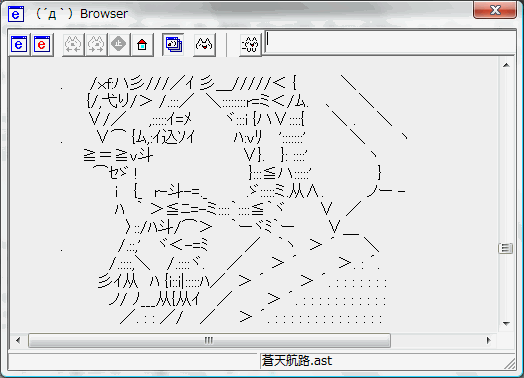This screenshot has height=378, width=524.
Task: Click the vertical scrollbar up arrow
Action: point(506,65)
